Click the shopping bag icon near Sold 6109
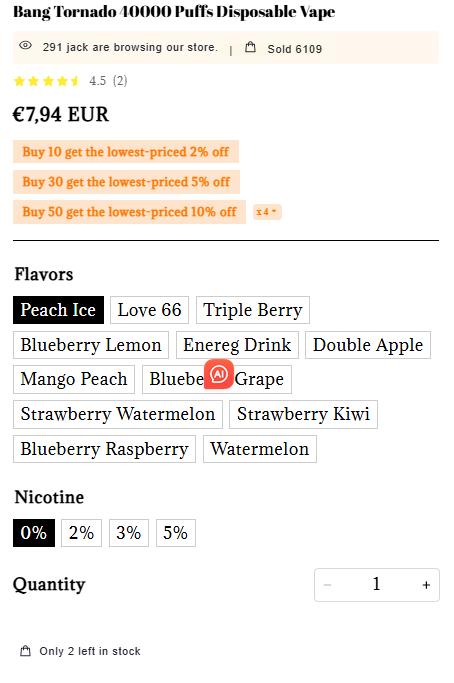 coord(250,47)
